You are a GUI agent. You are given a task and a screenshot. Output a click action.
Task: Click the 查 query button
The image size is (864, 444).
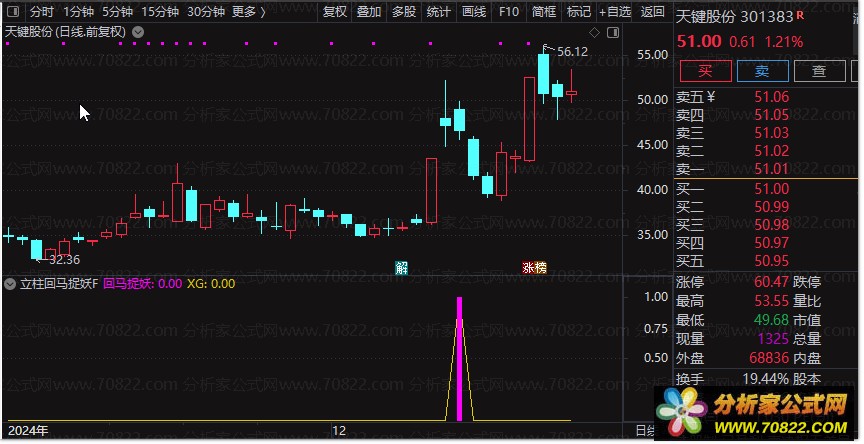click(x=819, y=71)
